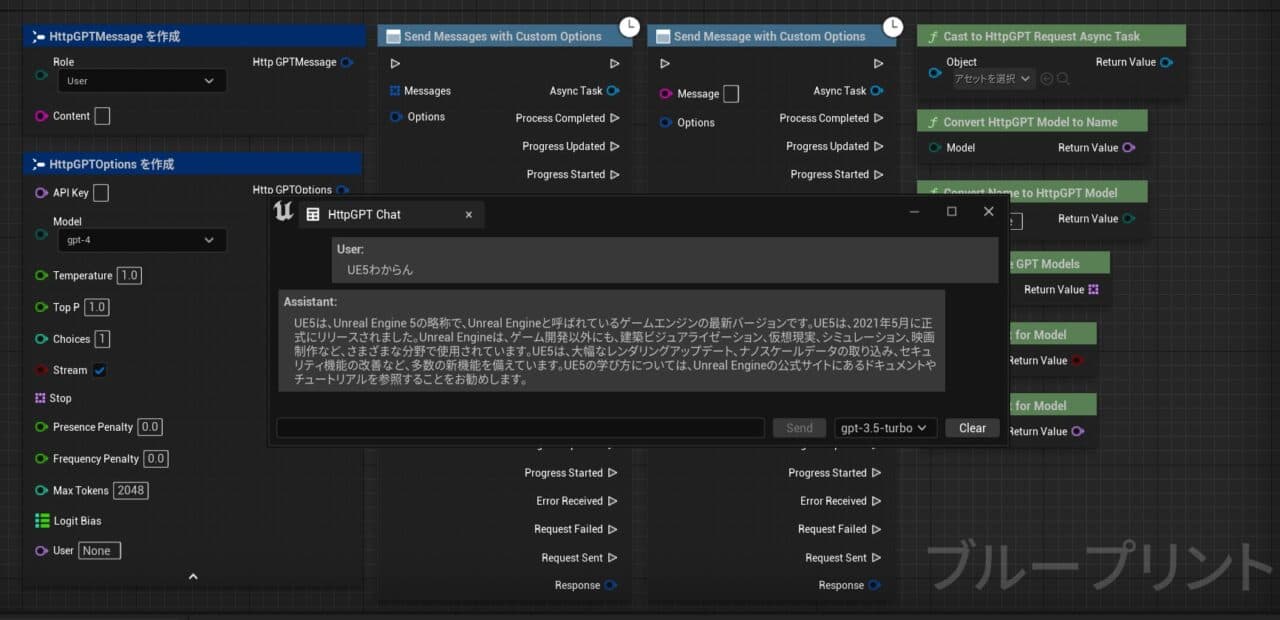
Task: Click the Async Task output pin on Send Messages
Action: 613,91
